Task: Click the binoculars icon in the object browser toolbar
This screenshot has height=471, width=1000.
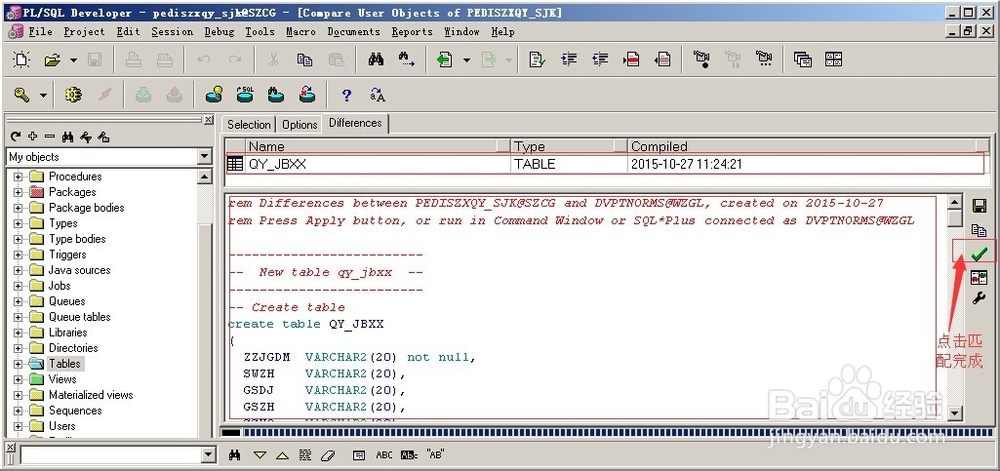Action: [68, 137]
